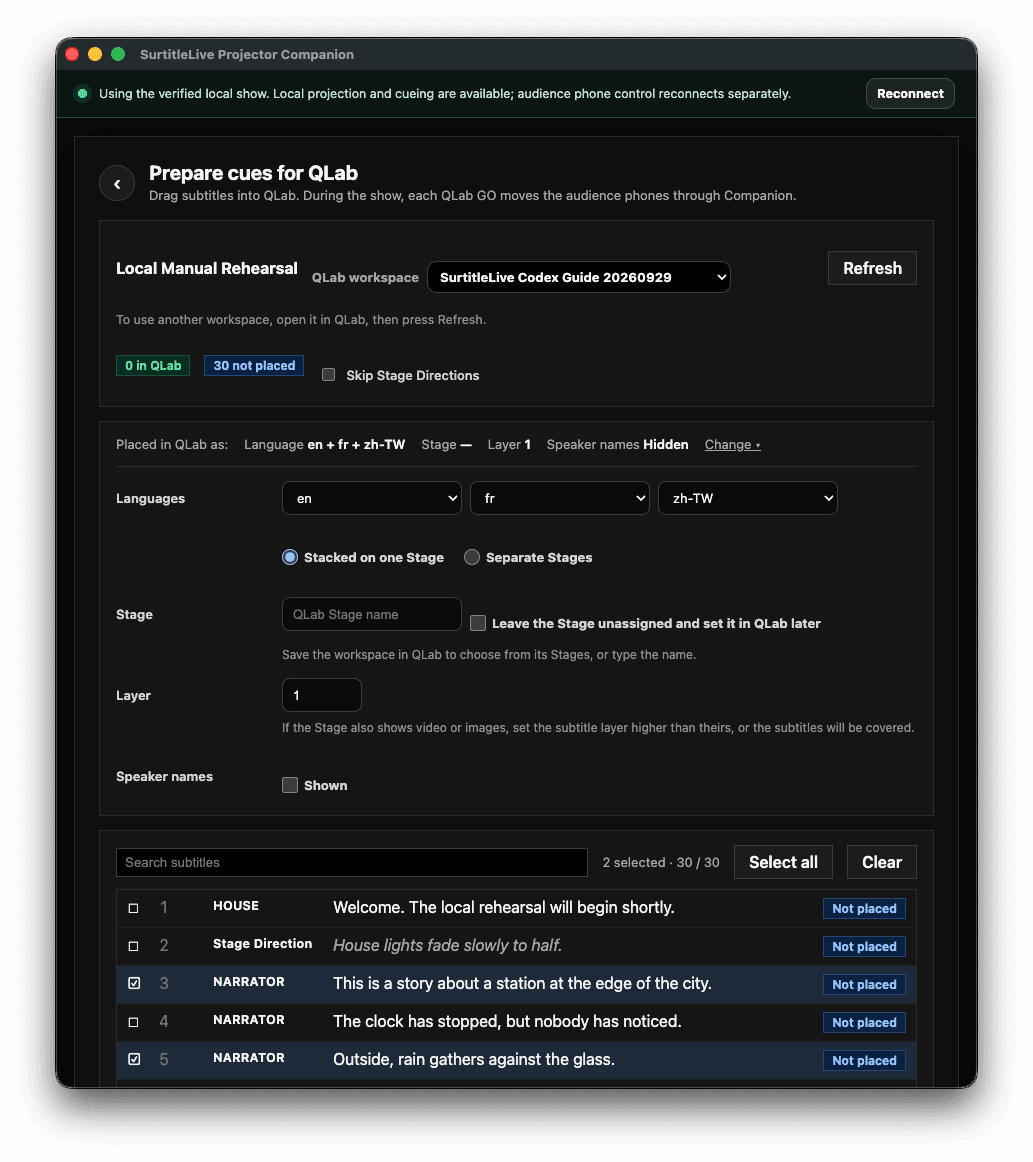Click the '30 not placed' badge
This screenshot has height=1162, width=1033.
(x=254, y=365)
